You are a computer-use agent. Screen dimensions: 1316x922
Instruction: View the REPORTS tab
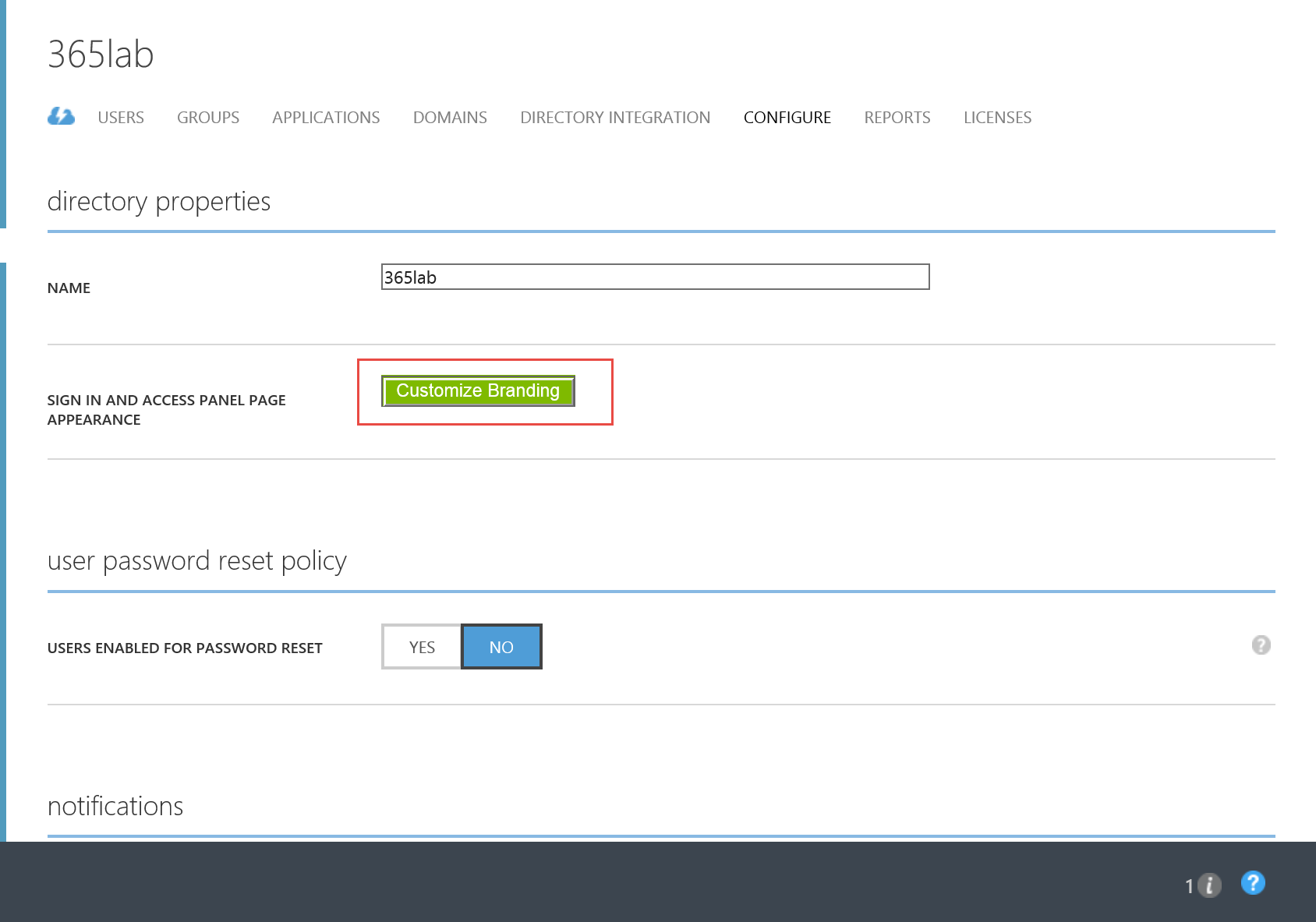click(x=897, y=118)
